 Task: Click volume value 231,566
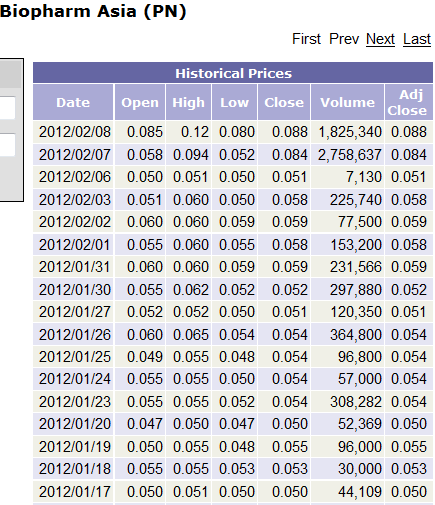coord(356,267)
